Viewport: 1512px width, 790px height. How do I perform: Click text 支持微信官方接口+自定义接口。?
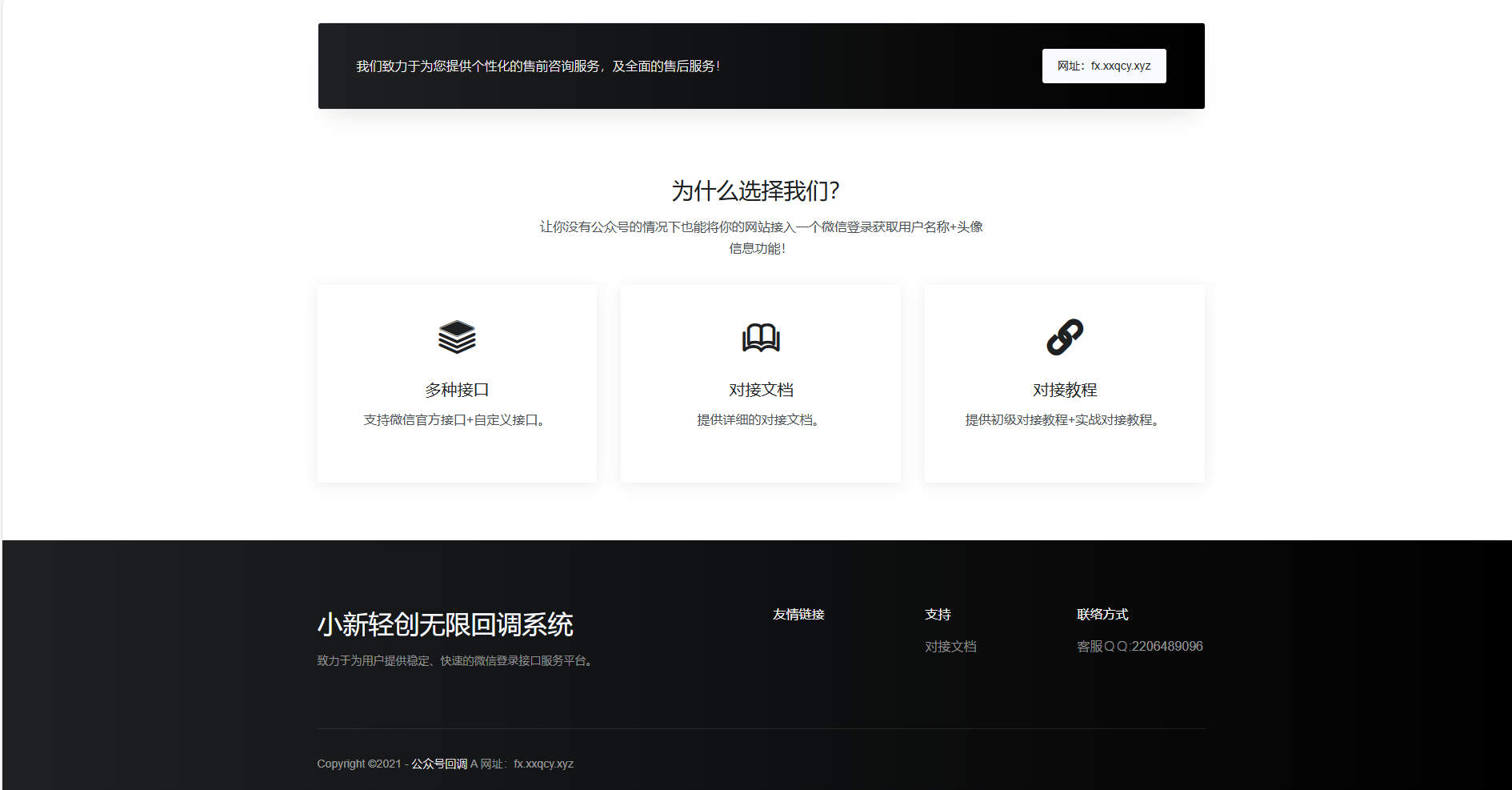pos(457,419)
